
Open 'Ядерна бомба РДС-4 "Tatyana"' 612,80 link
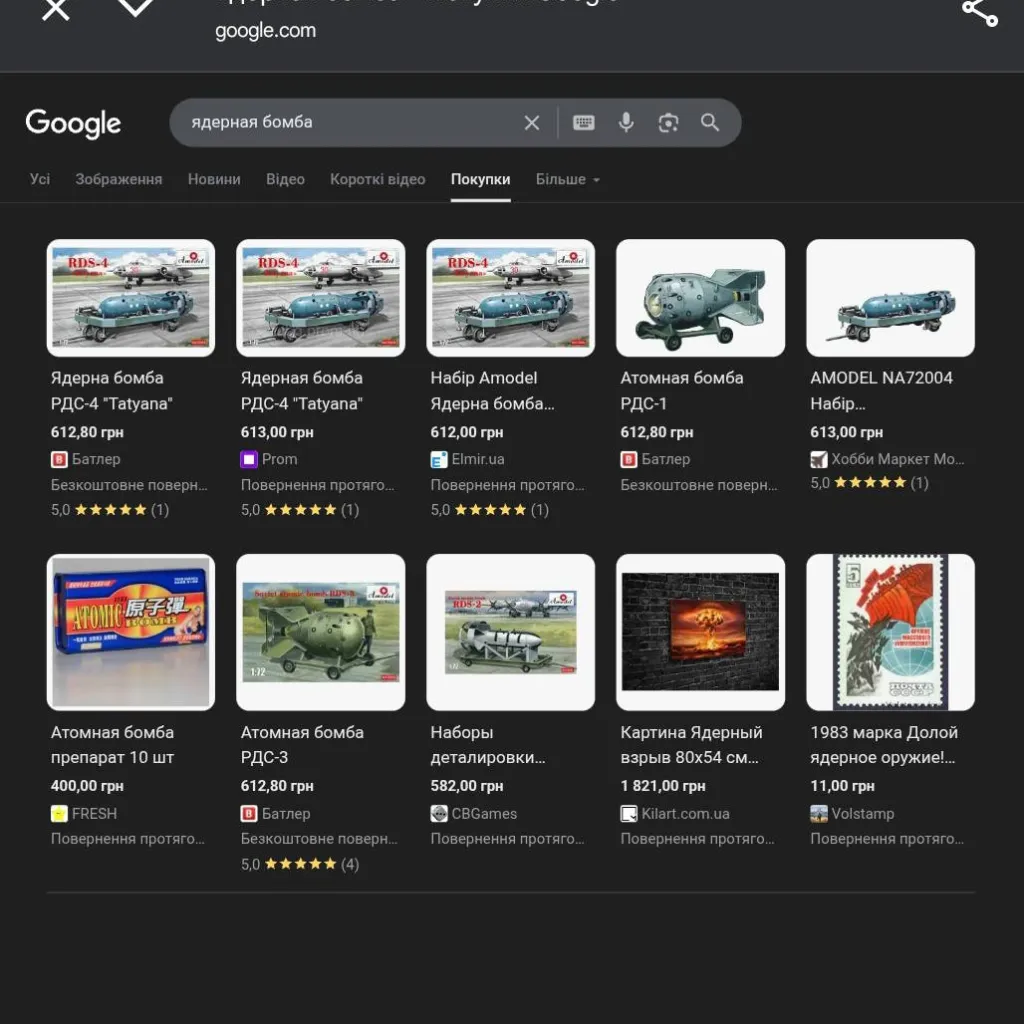pos(112,391)
